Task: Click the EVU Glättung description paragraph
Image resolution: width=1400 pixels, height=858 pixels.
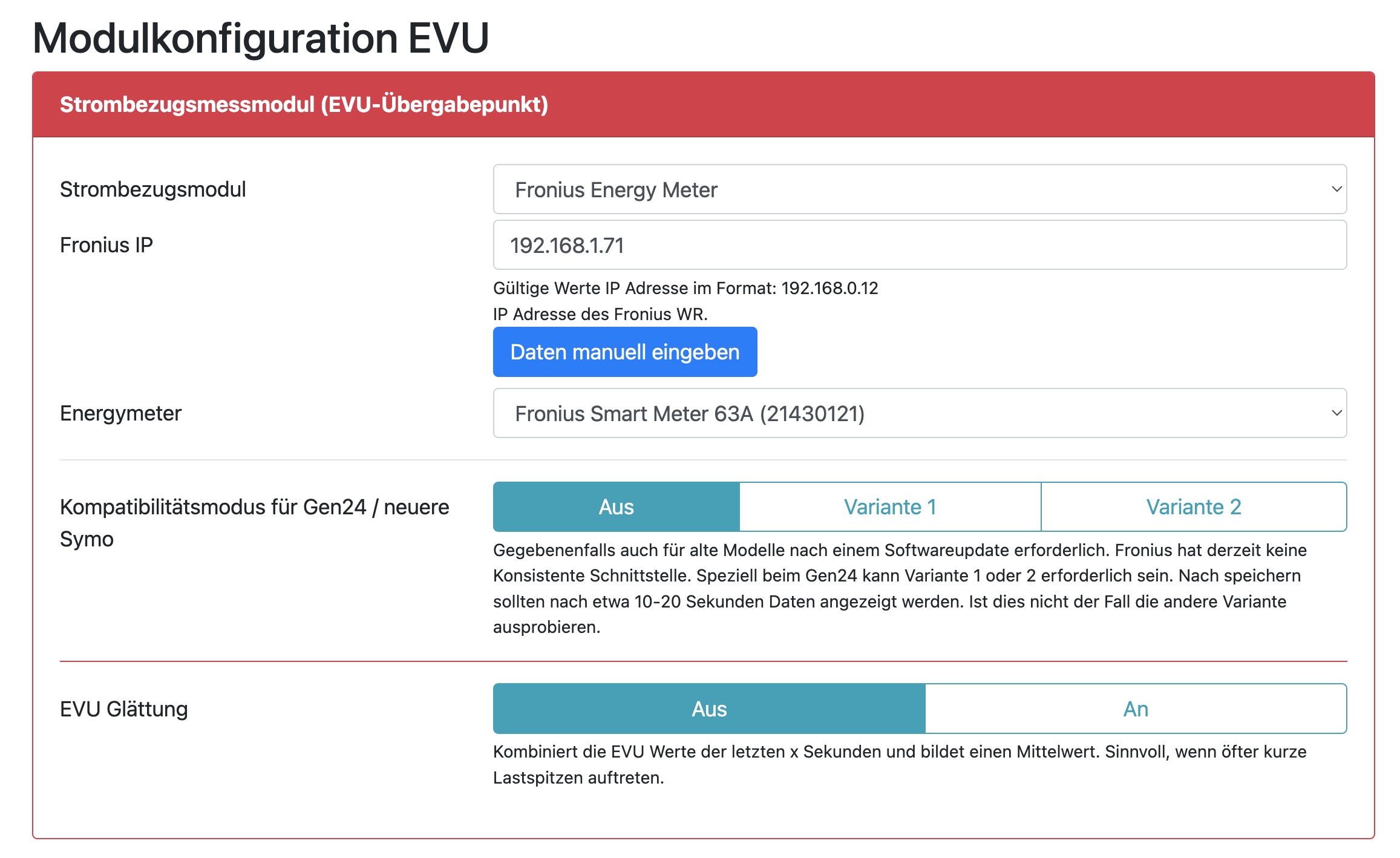Action: (x=898, y=764)
